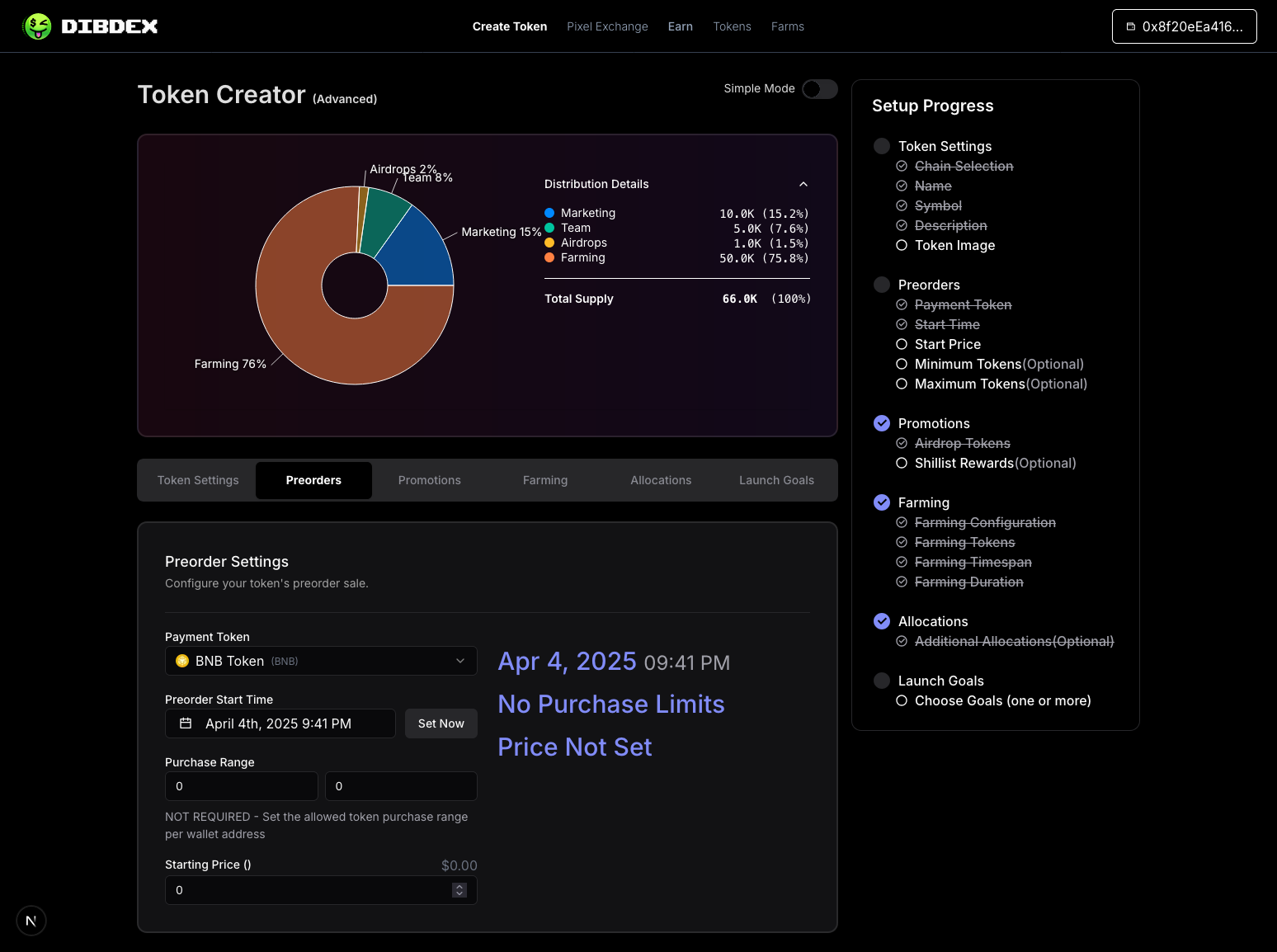Image resolution: width=1277 pixels, height=952 pixels.
Task: Toggle the Simple Mode switch
Action: click(x=819, y=89)
